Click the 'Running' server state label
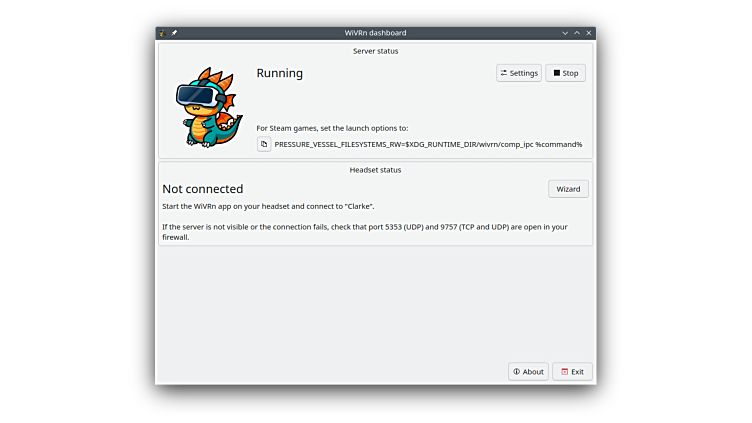The height and width of the screenshot is (423, 752). click(x=280, y=73)
